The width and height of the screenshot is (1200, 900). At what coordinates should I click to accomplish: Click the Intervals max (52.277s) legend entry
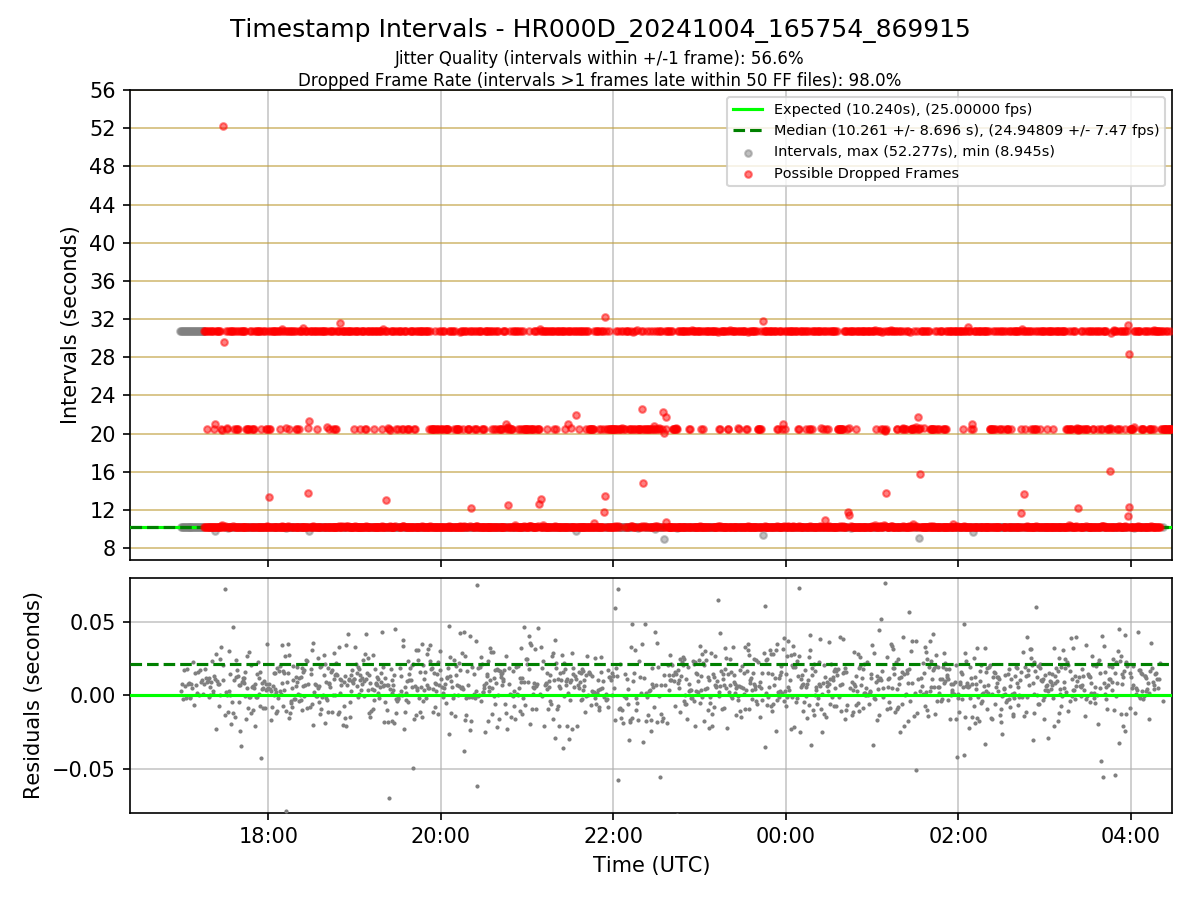pyautogui.click(x=914, y=151)
